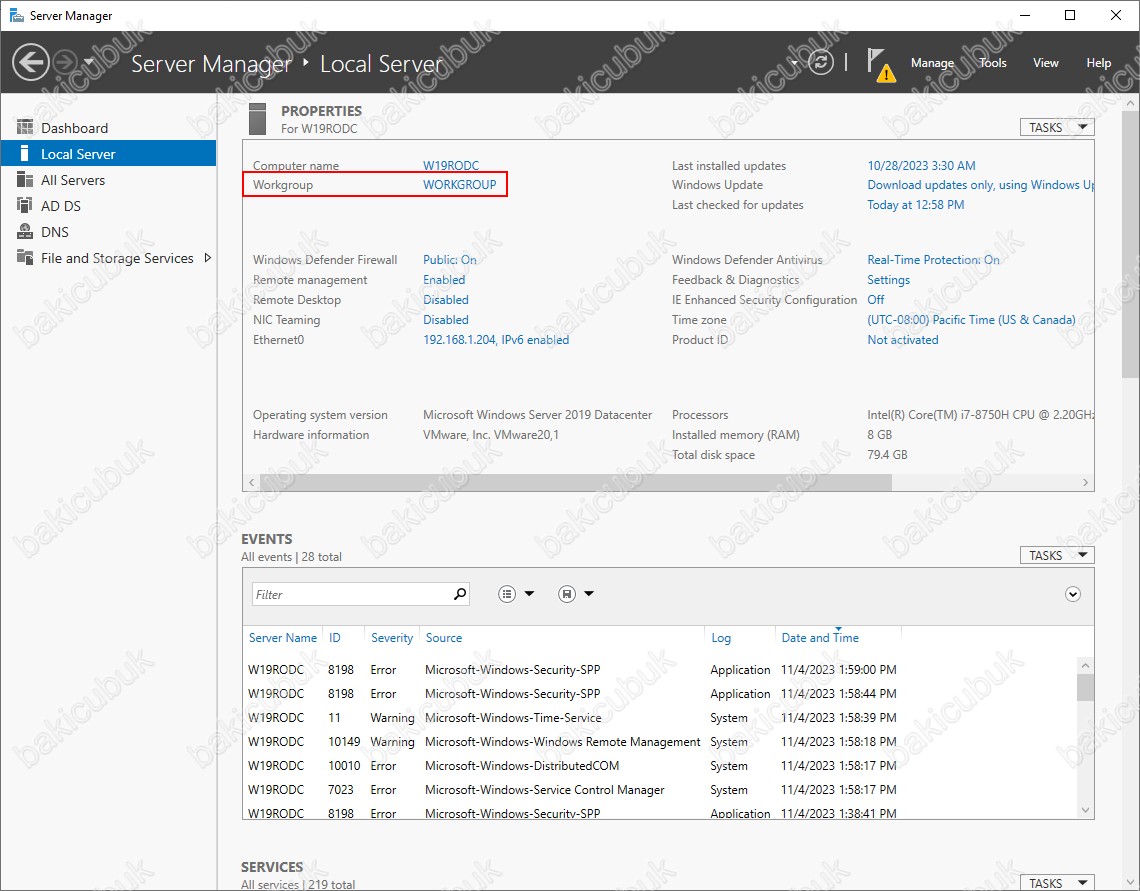Click the Server Manager title bar icon
The image size is (1140, 891).
16,15
